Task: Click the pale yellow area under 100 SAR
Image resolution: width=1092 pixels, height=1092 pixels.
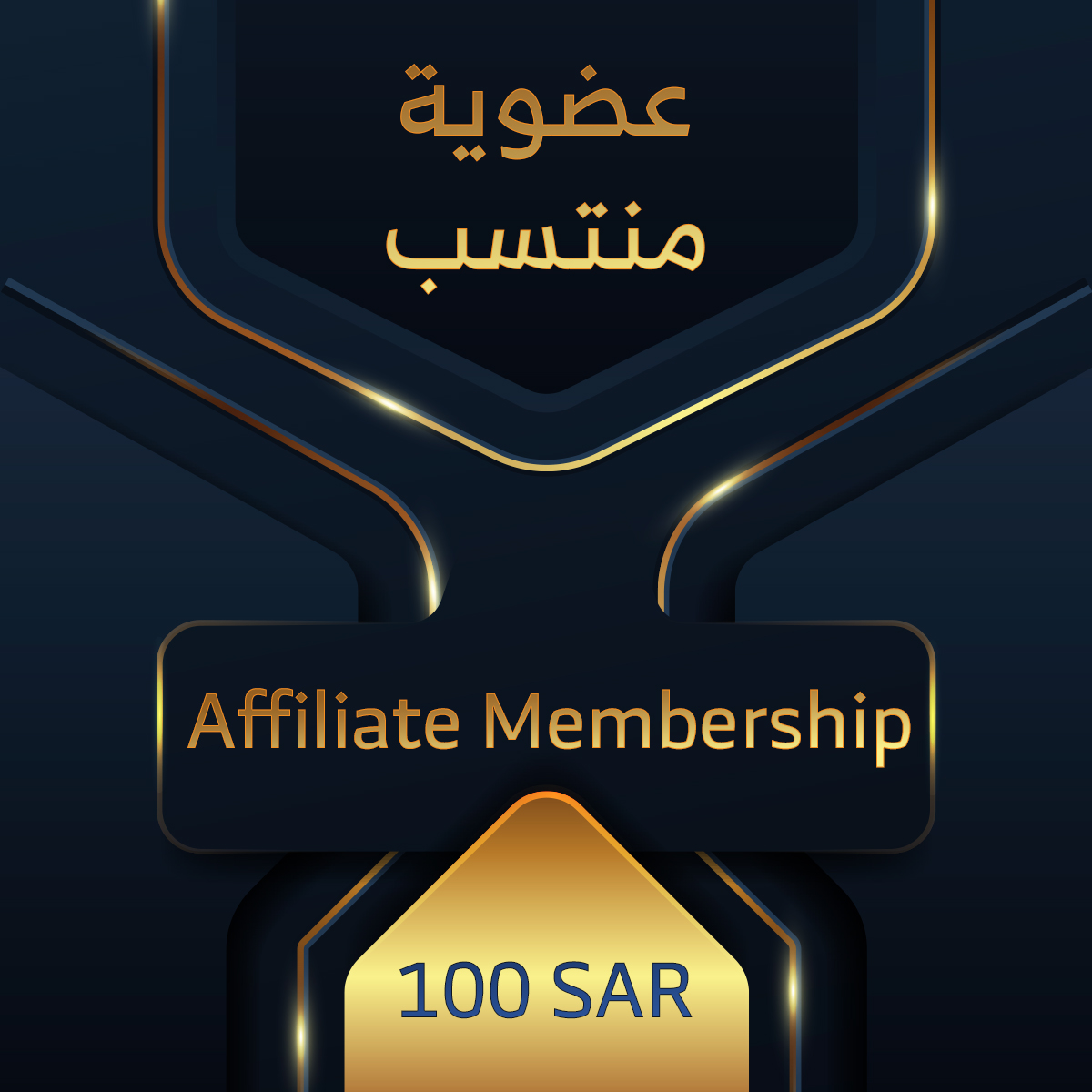Action: pyautogui.click(x=546, y=1056)
